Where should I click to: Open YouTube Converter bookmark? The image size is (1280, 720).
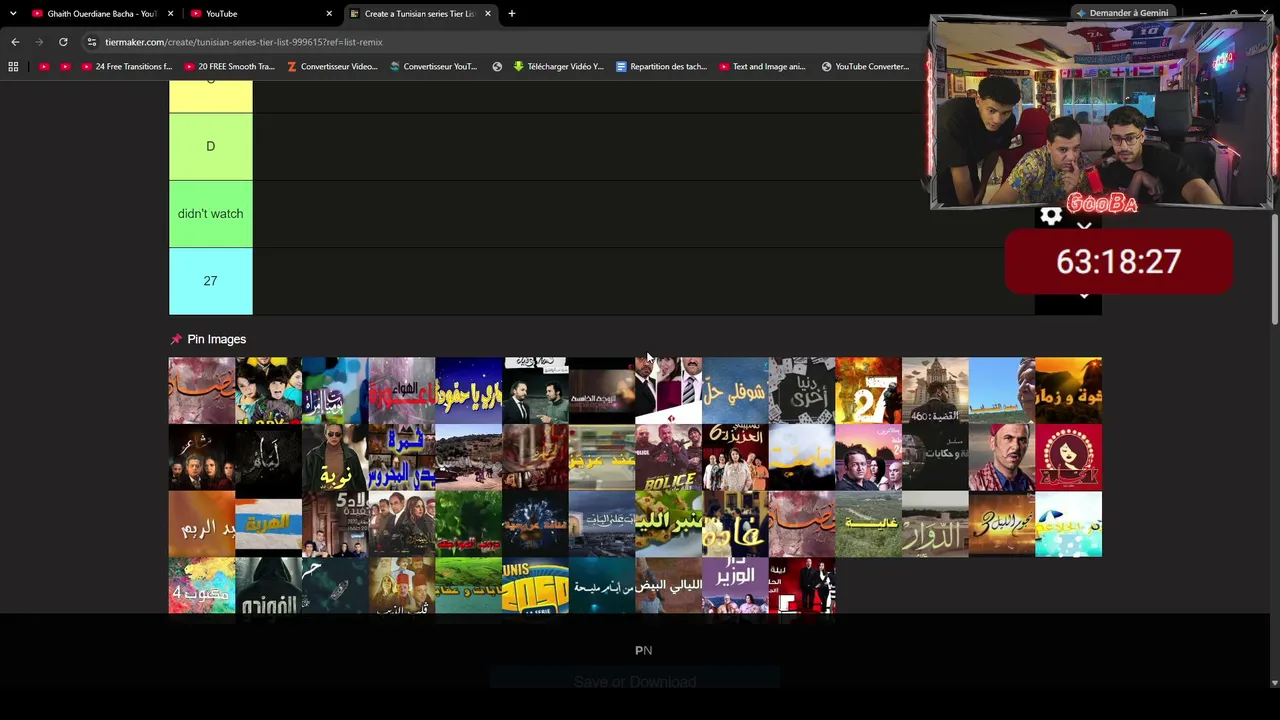(x=865, y=67)
